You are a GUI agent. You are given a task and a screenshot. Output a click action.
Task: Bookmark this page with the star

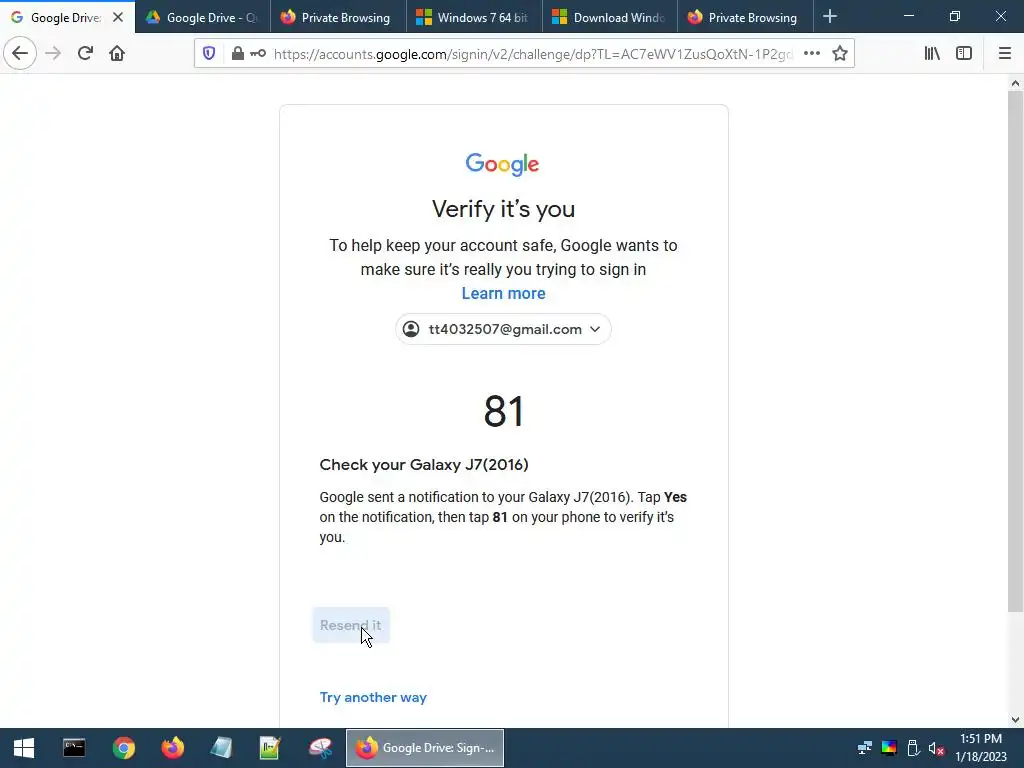tap(840, 54)
